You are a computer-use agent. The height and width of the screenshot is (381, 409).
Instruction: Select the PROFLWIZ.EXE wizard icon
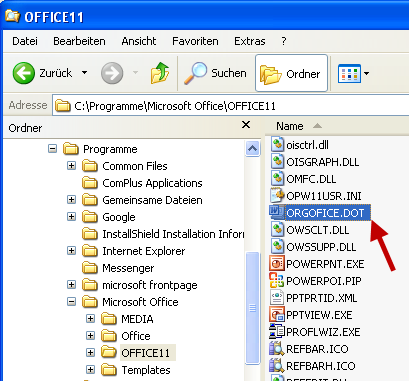[277, 332]
